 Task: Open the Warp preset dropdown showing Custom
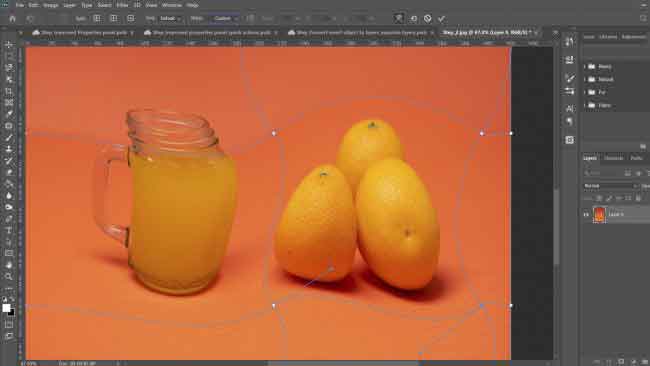click(225, 19)
